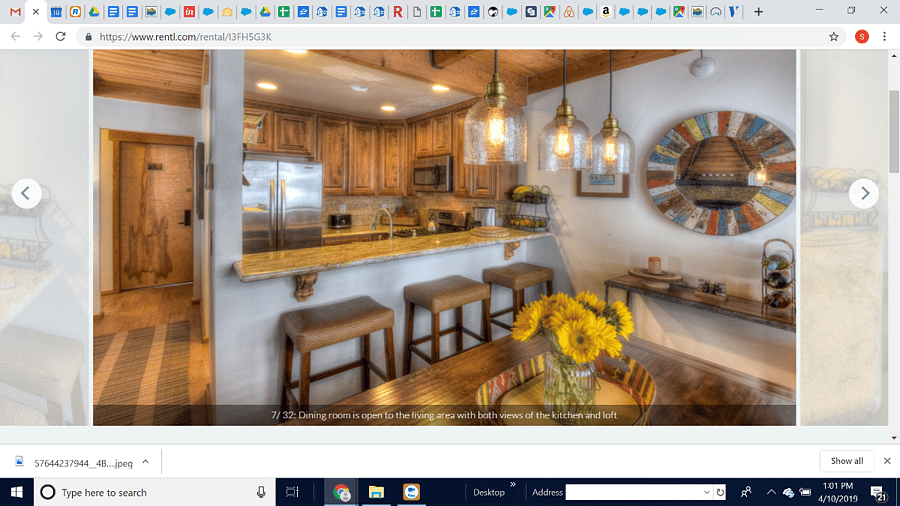Click the cloud sync tray icon

coord(788,492)
